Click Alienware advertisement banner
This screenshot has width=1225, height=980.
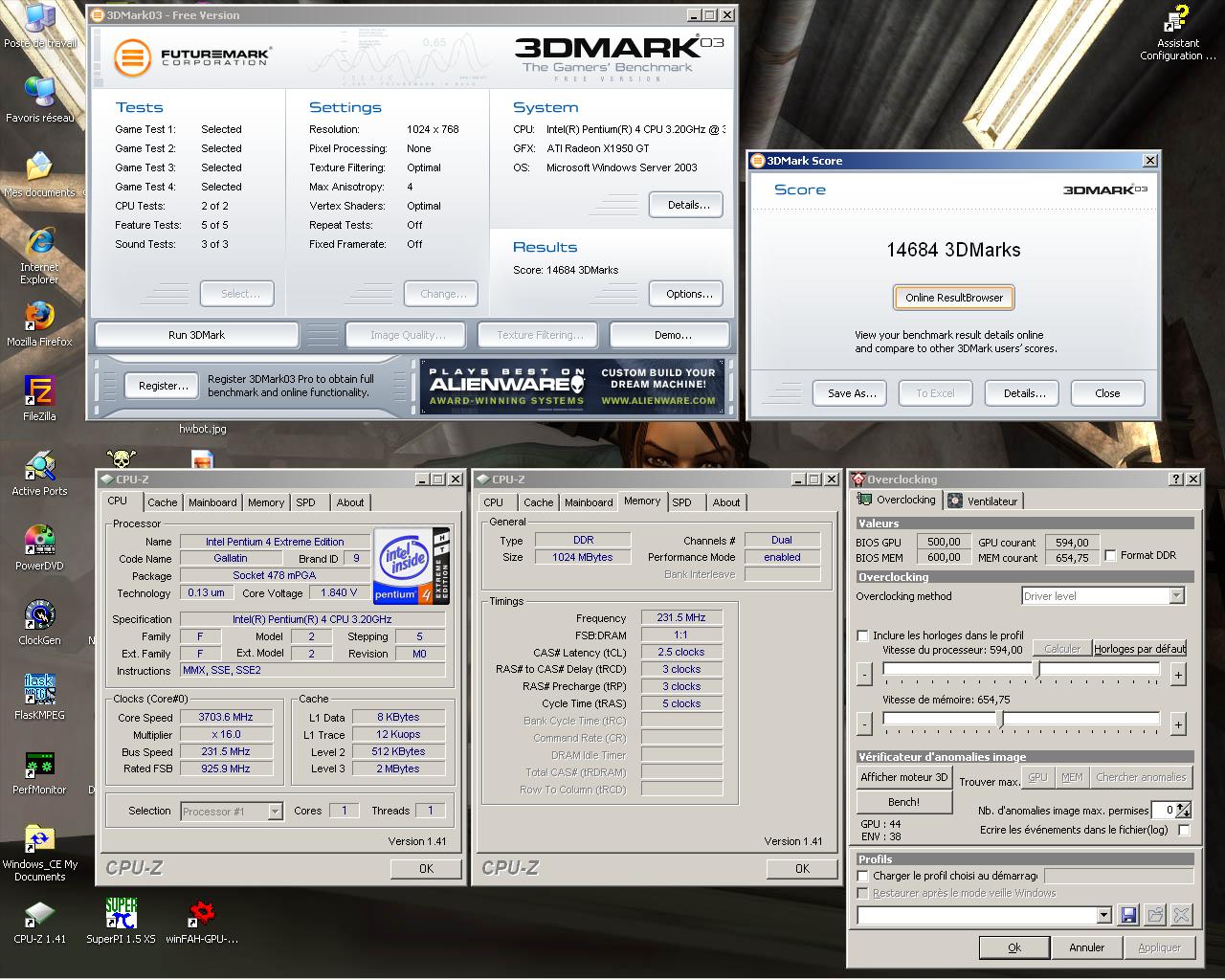[573, 387]
